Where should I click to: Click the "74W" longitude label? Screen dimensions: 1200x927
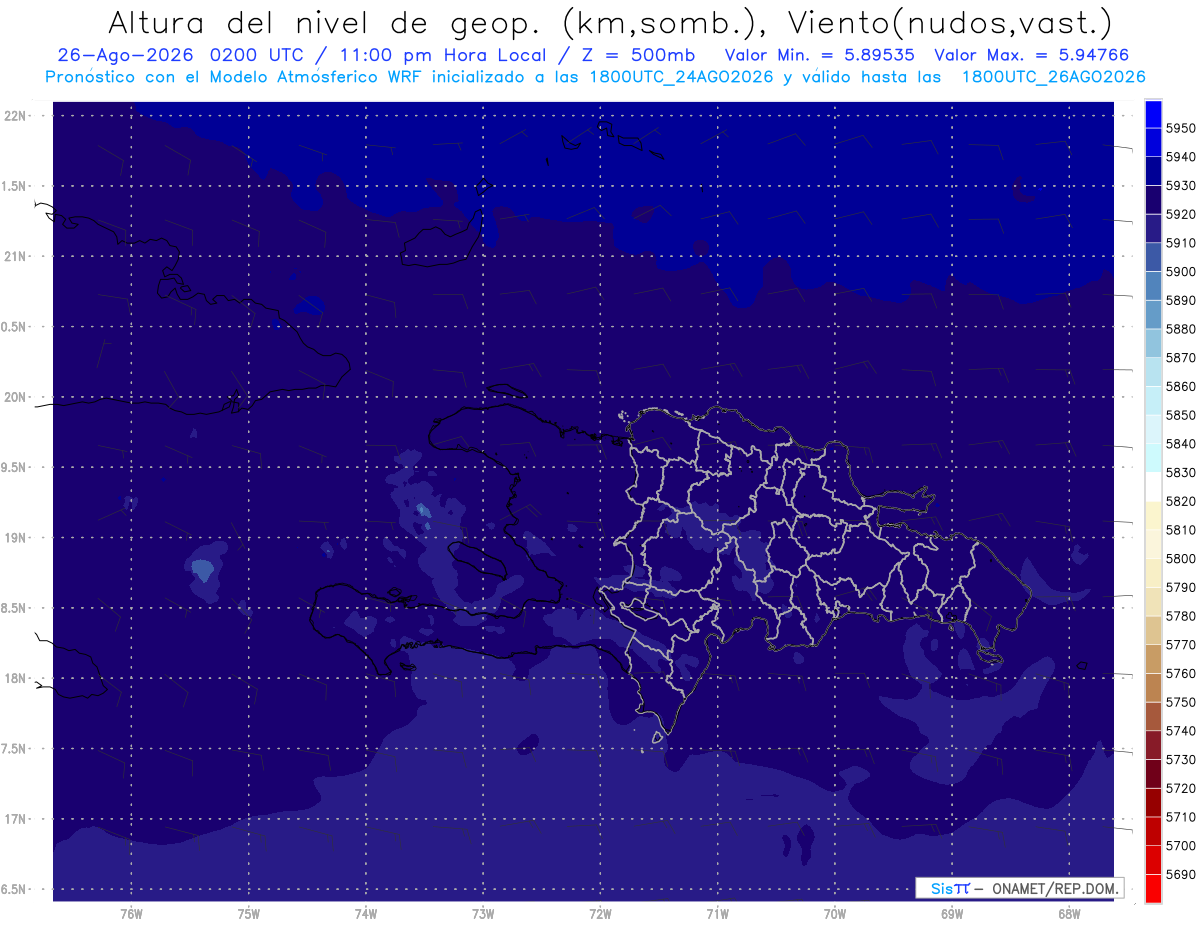(366, 914)
